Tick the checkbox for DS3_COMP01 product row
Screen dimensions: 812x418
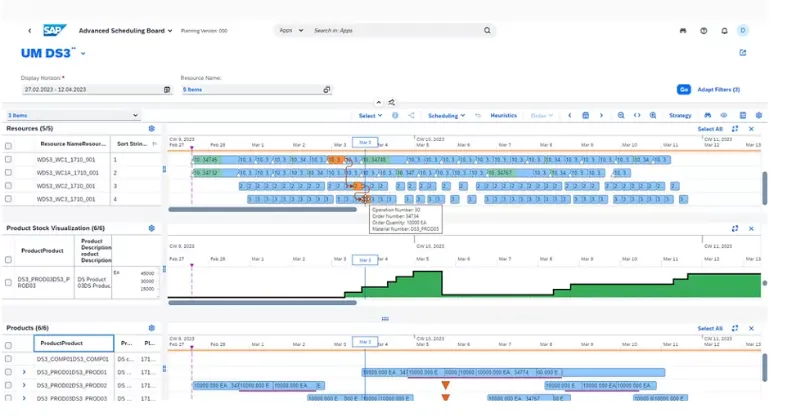(8, 358)
